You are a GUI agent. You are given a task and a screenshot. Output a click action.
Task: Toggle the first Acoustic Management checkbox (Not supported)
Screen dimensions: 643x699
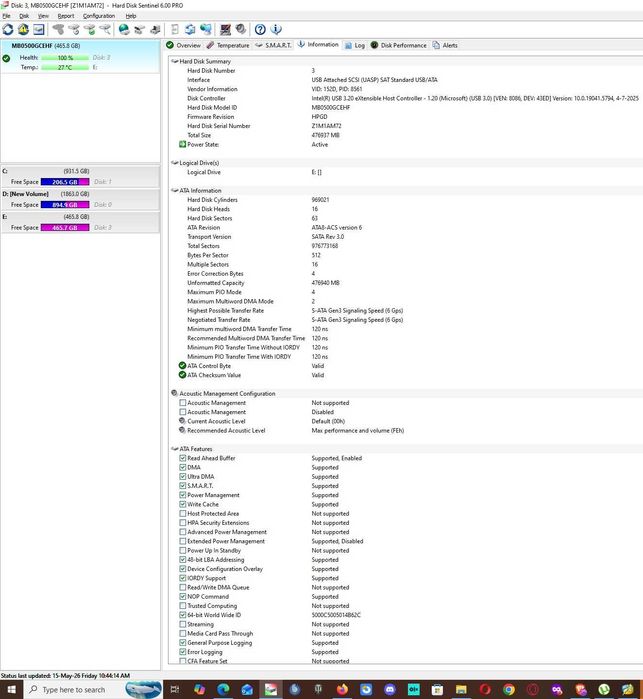(x=183, y=403)
